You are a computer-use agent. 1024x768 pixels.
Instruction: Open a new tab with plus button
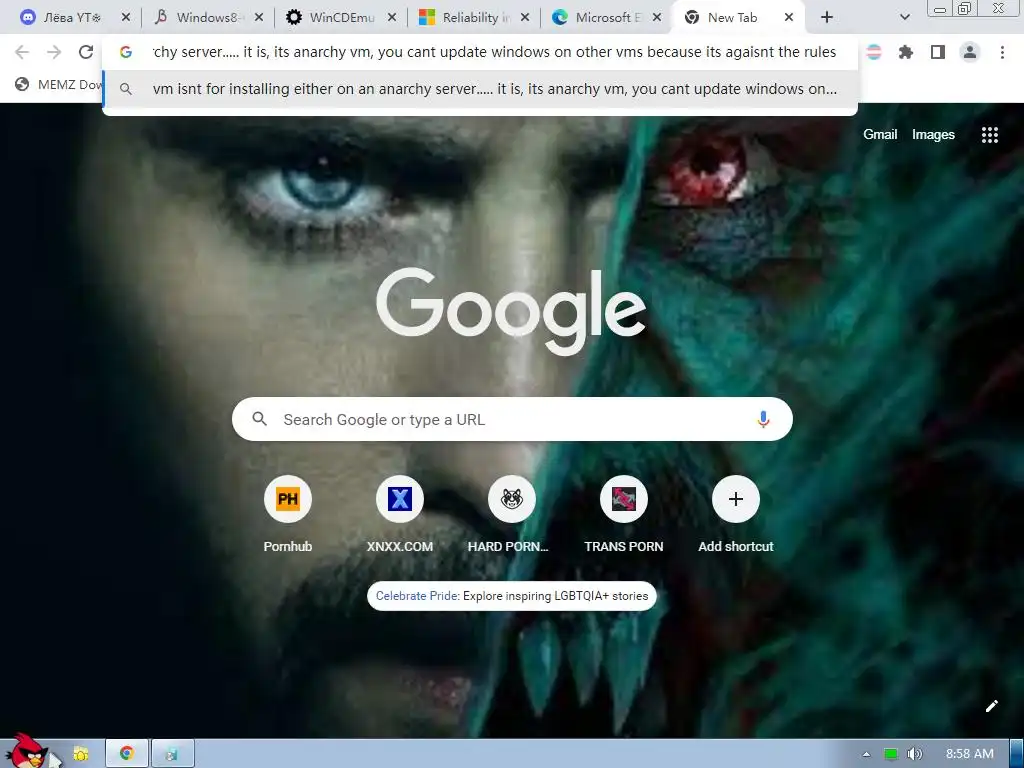click(x=827, y=18)
